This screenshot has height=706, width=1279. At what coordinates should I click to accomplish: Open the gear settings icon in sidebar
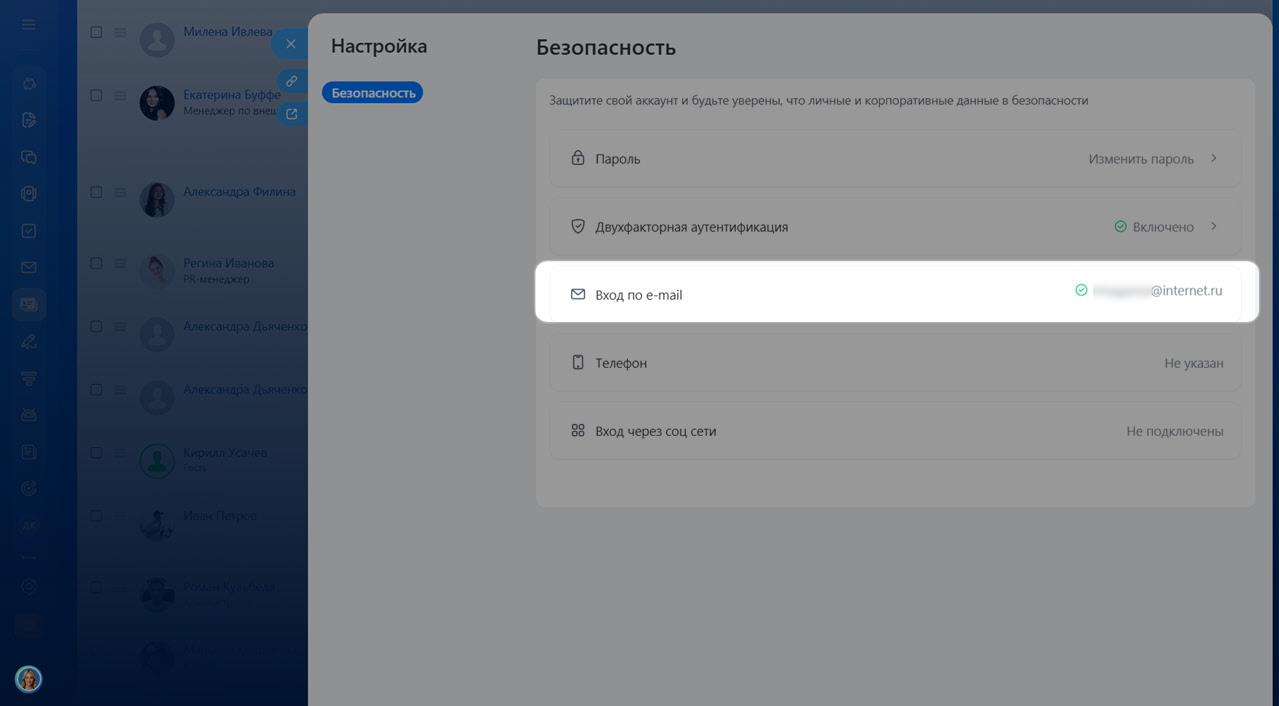(29, 587)
